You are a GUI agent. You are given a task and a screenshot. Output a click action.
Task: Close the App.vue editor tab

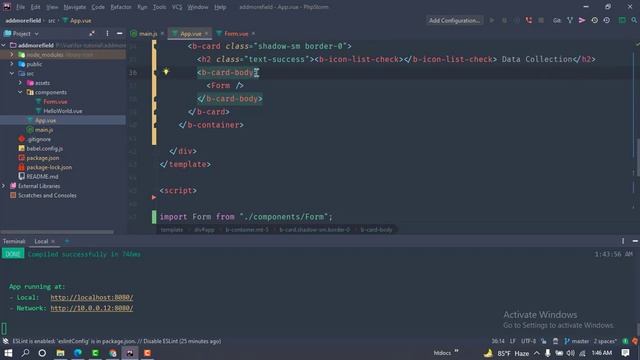(207, 33)
